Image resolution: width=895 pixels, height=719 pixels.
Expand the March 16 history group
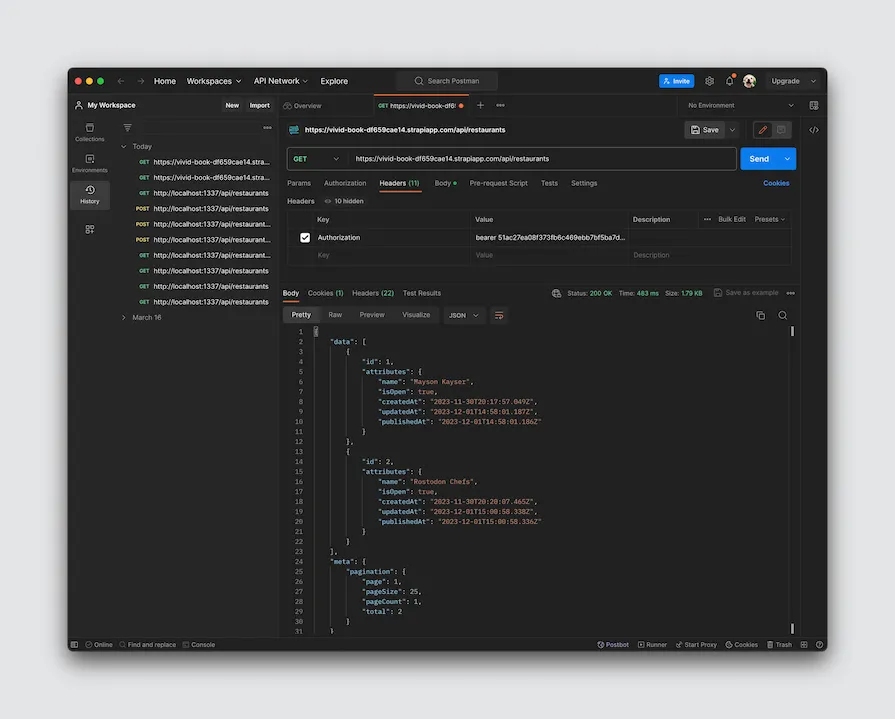click(123, 317)
